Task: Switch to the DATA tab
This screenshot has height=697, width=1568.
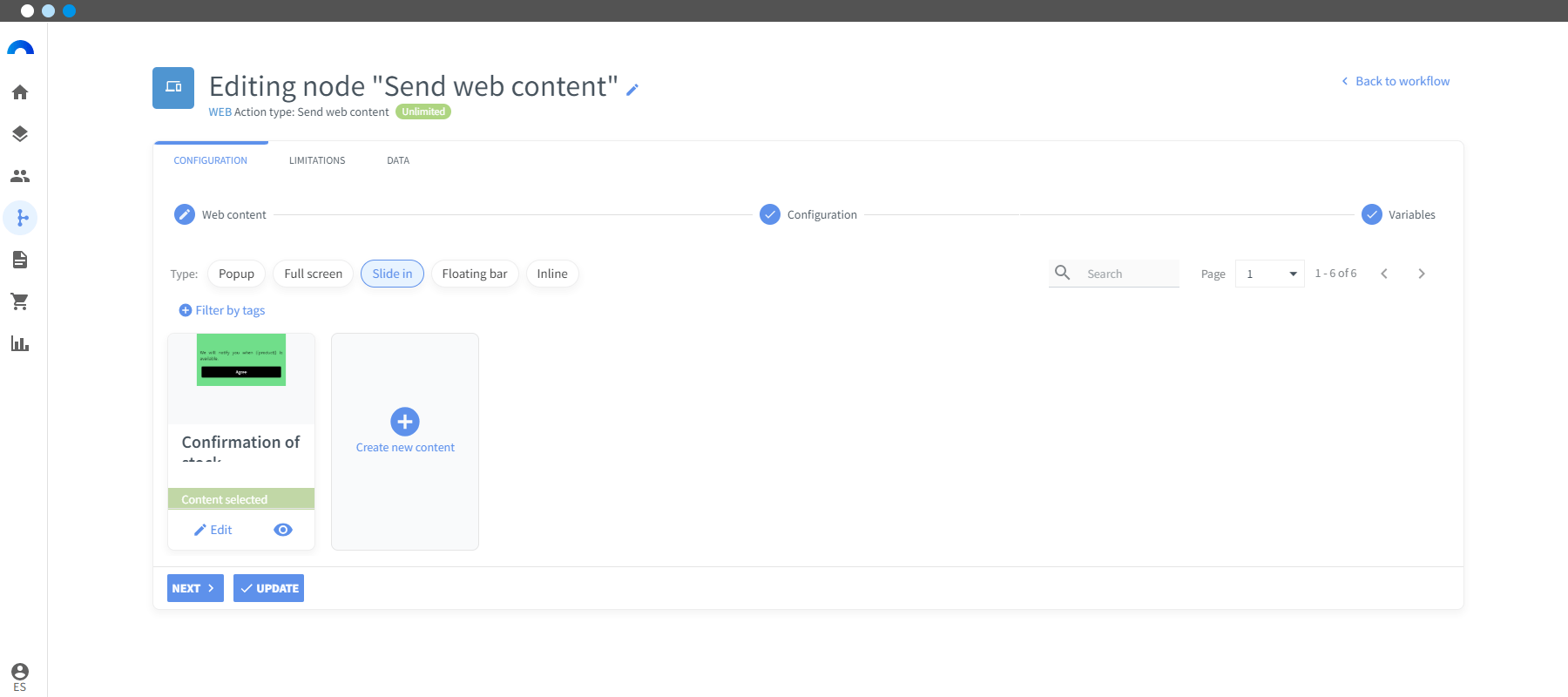Action: (398, 160)
